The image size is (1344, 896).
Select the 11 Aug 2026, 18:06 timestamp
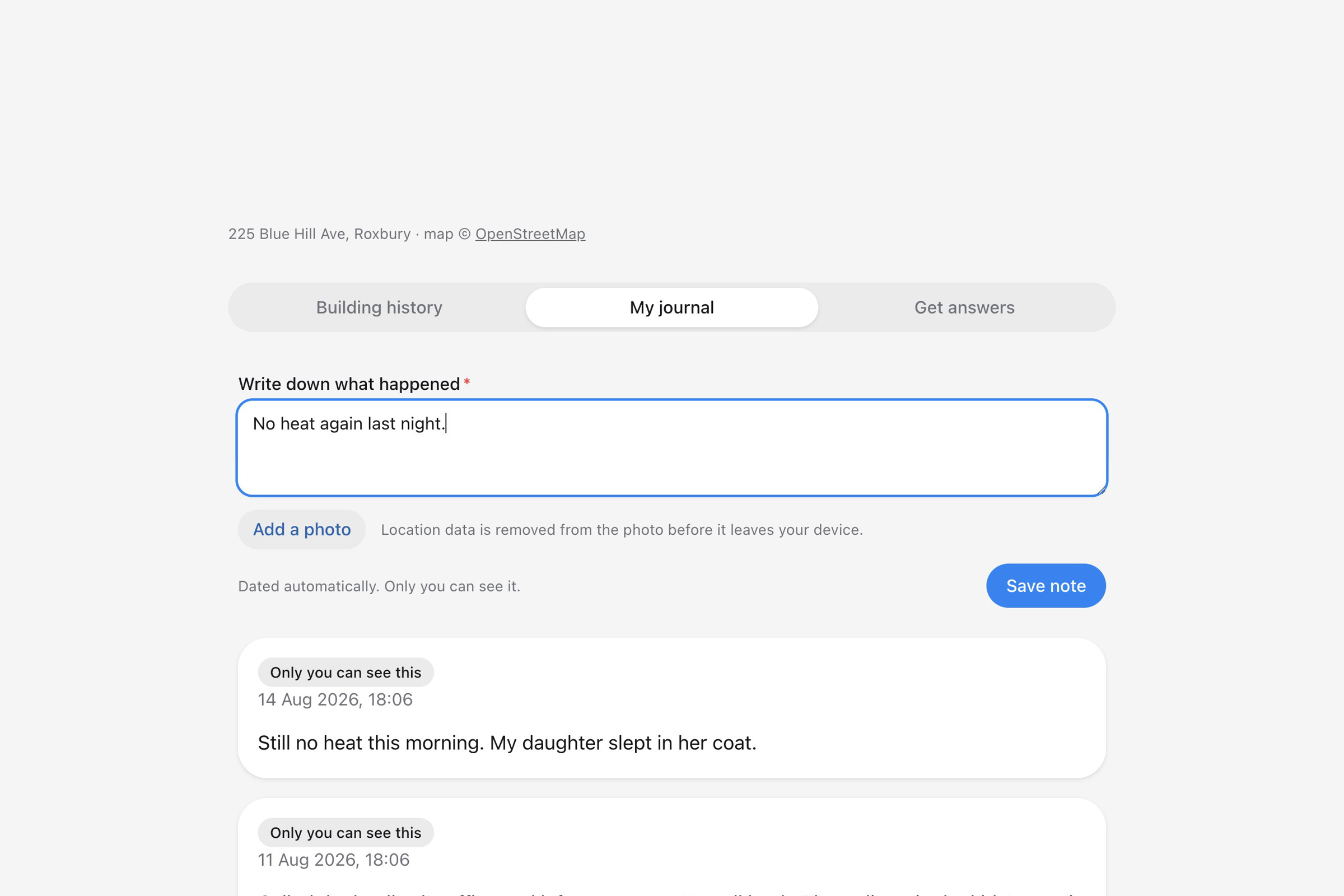pos(334,860)
